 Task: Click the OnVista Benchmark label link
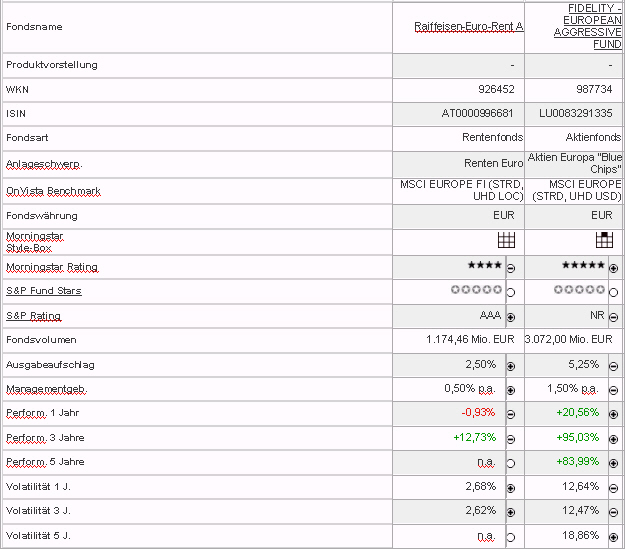(x=53, y=191)
